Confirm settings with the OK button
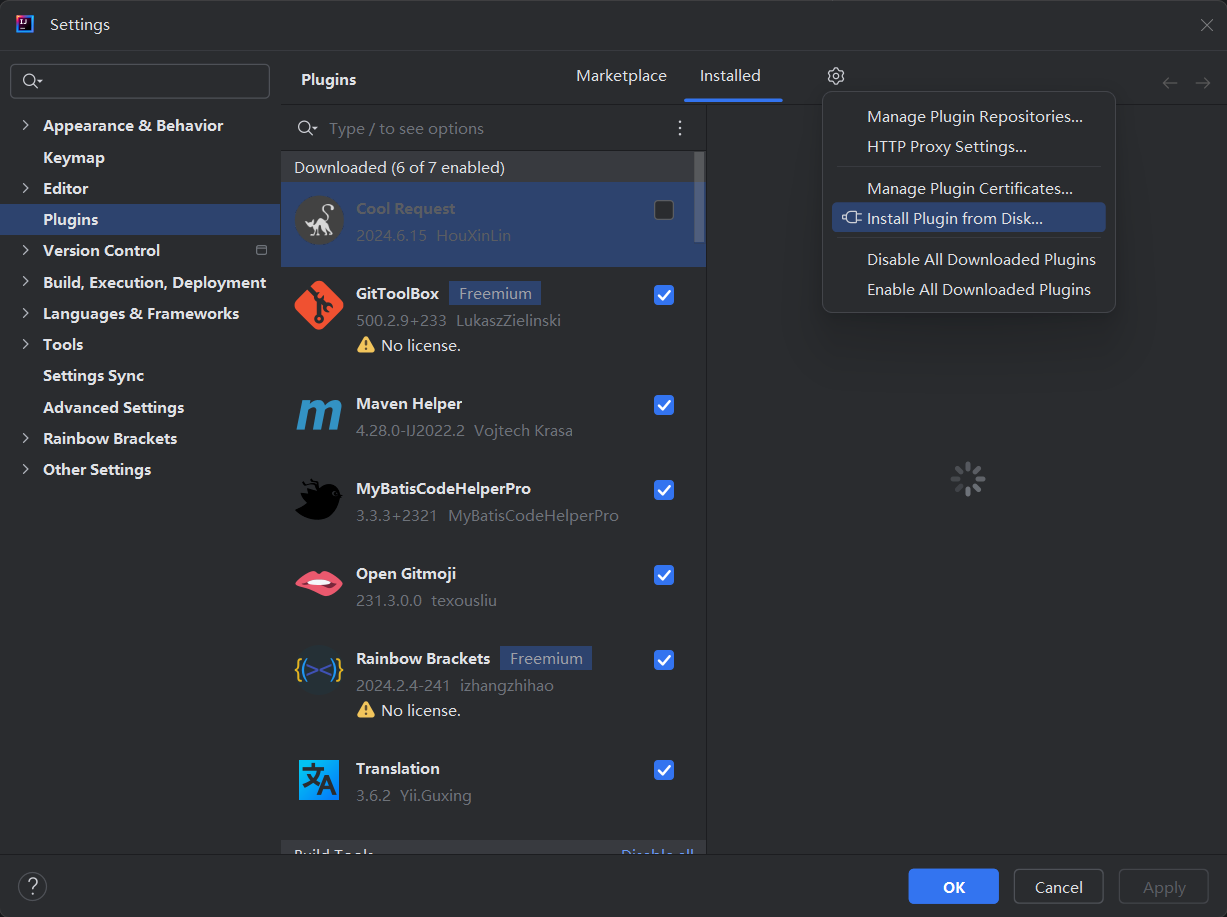Image resolution: width=1227 pixels, height=917 pixels. click(954, 887)
